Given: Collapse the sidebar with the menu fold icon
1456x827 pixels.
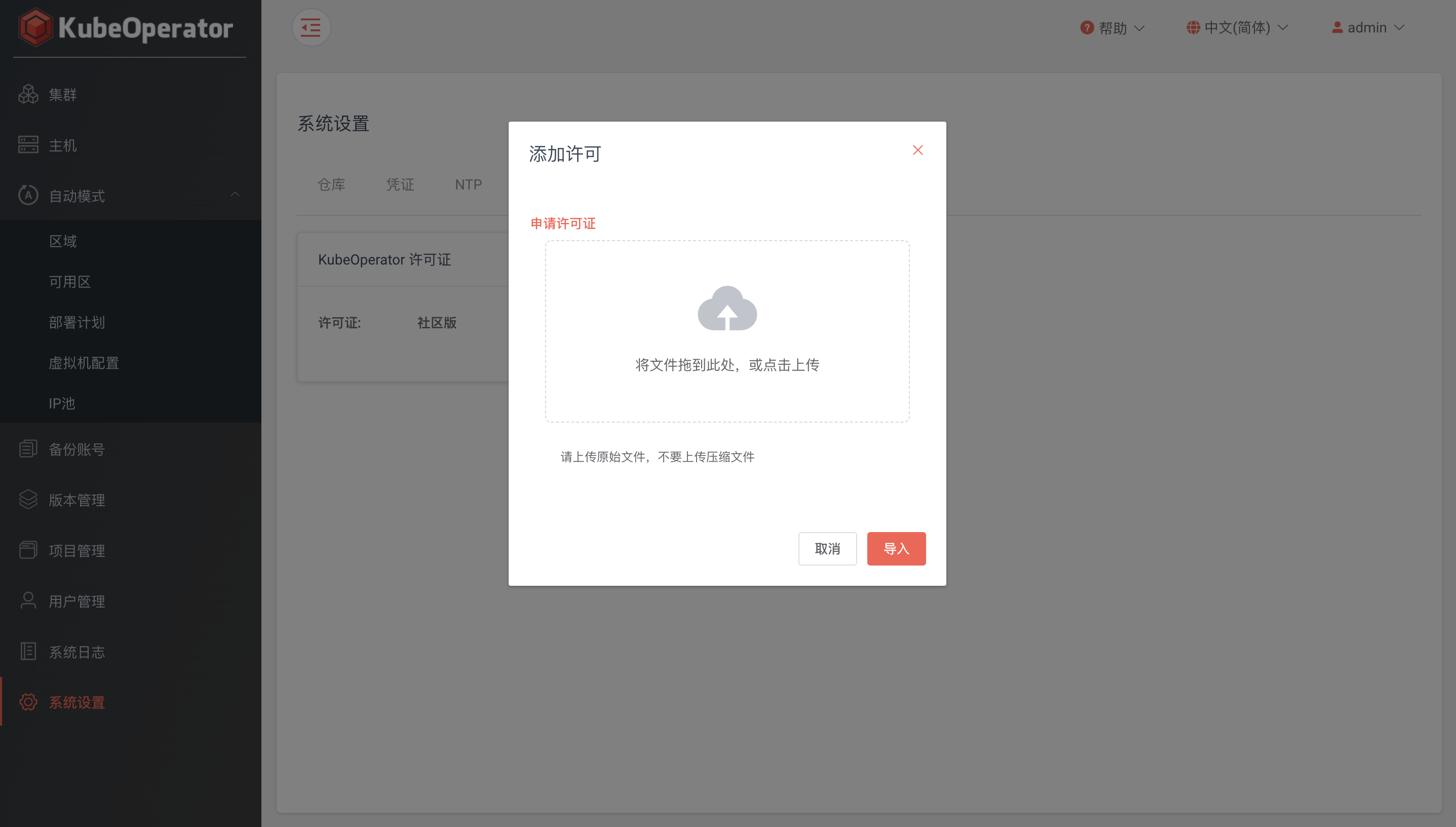Looking at the screenshot, I should pyautogui.click(x=311, y=27).
